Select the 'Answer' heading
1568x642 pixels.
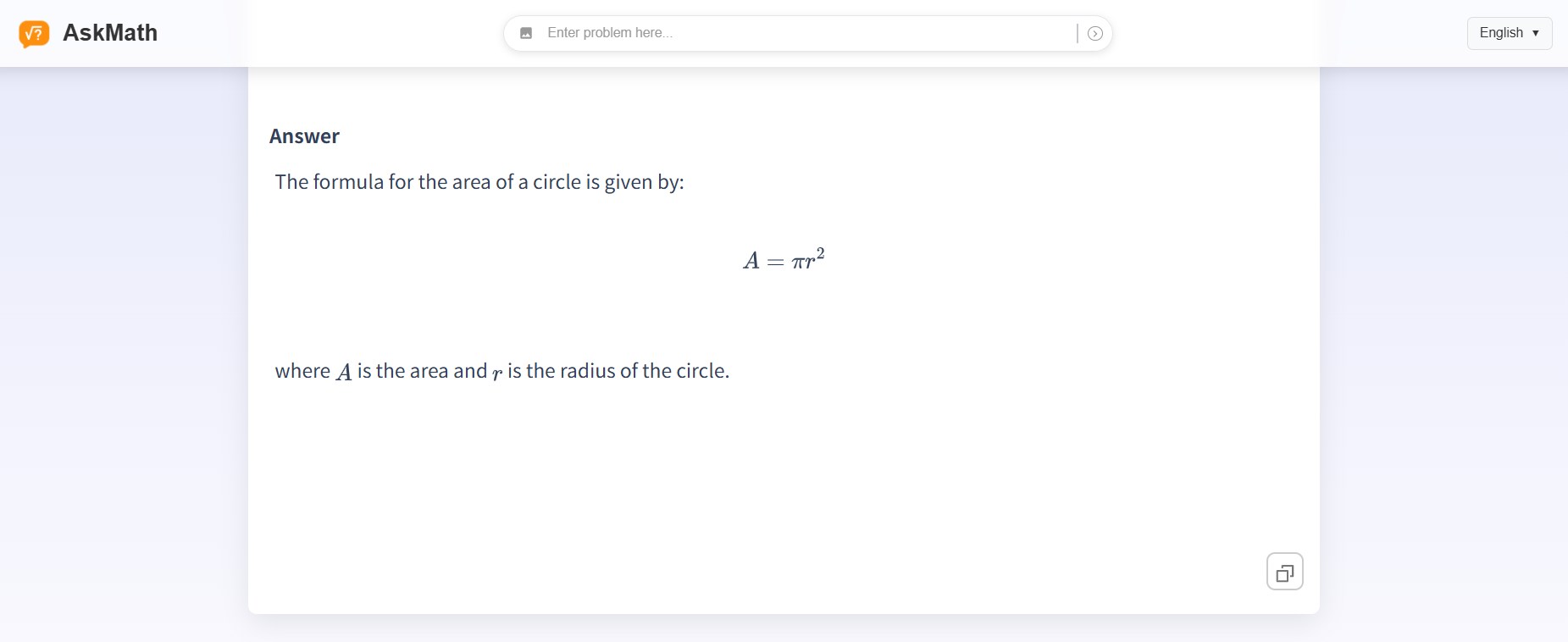(304, 136)
